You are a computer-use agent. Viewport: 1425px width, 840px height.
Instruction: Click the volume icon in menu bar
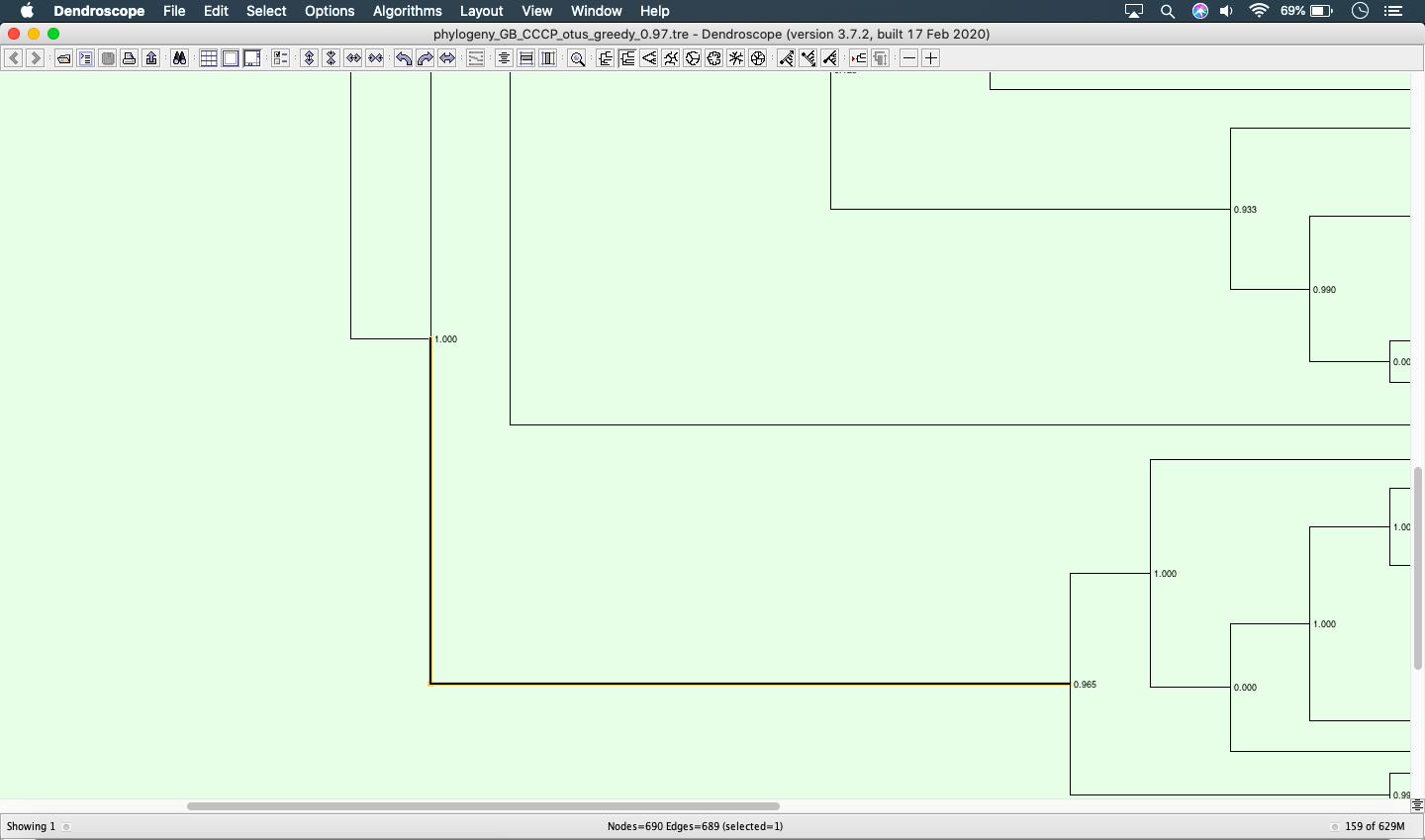(x=1227, y=11)
